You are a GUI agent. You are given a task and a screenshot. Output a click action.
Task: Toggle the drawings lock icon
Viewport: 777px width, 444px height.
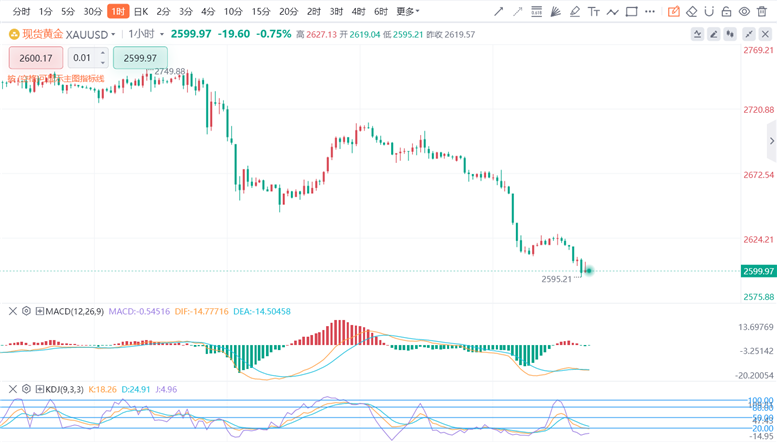click(726, 11)
